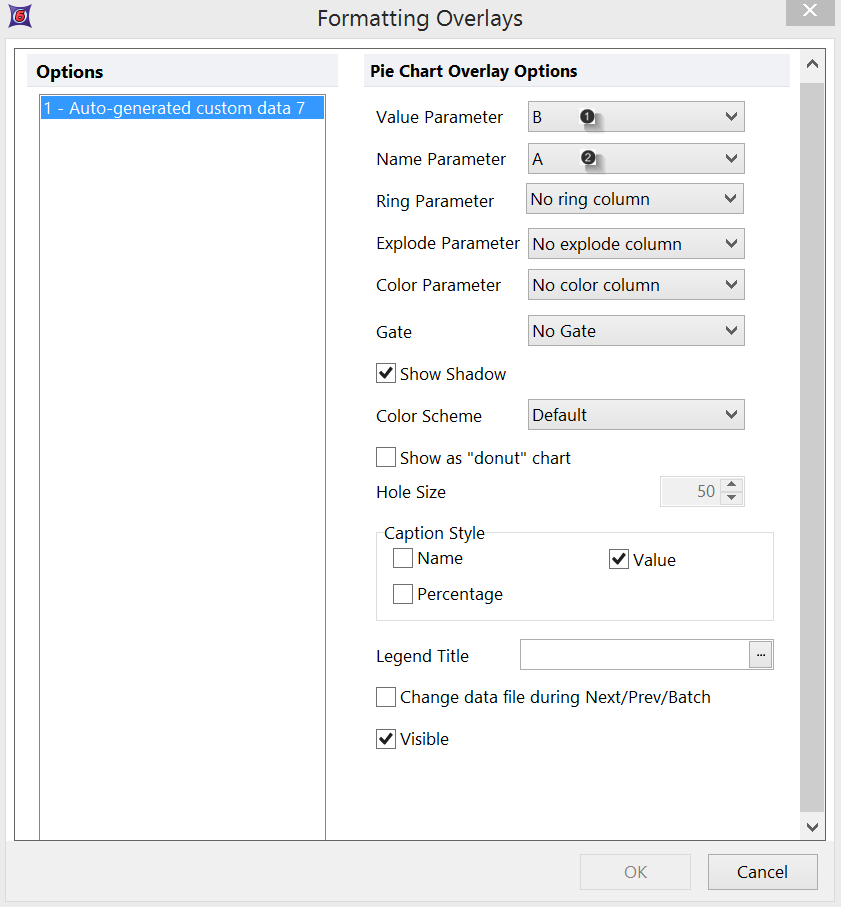Image resolution: width=841 pixels, height=907 pixels.
Task: Expand the Color Scheme dropdown
Action: 636,415
